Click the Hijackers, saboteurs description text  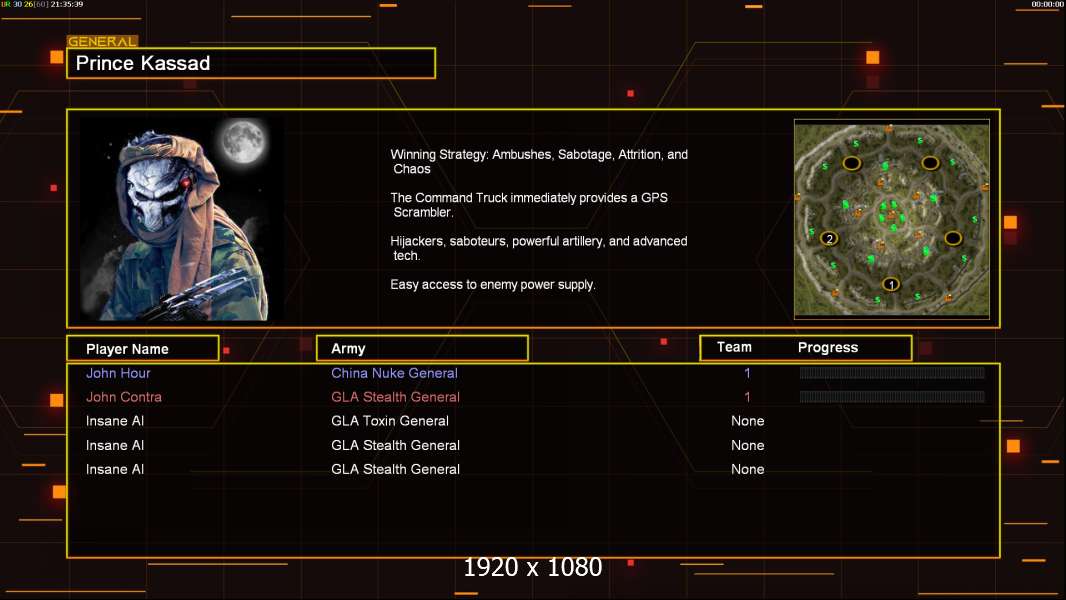coord(538,248)
